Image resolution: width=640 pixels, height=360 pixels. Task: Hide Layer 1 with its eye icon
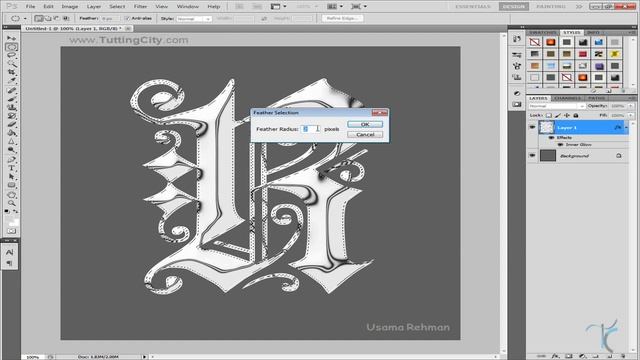tap(532, 127)
